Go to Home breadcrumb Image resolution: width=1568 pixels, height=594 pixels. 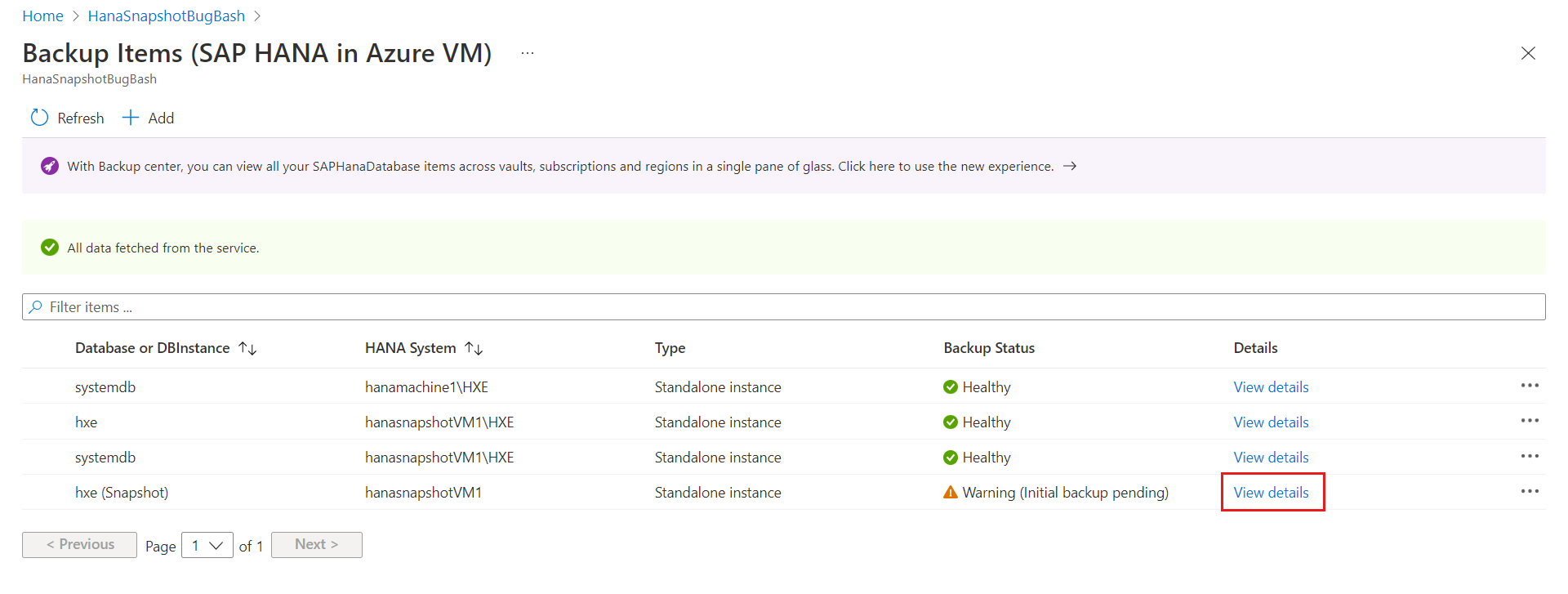[x=42, y=16]
